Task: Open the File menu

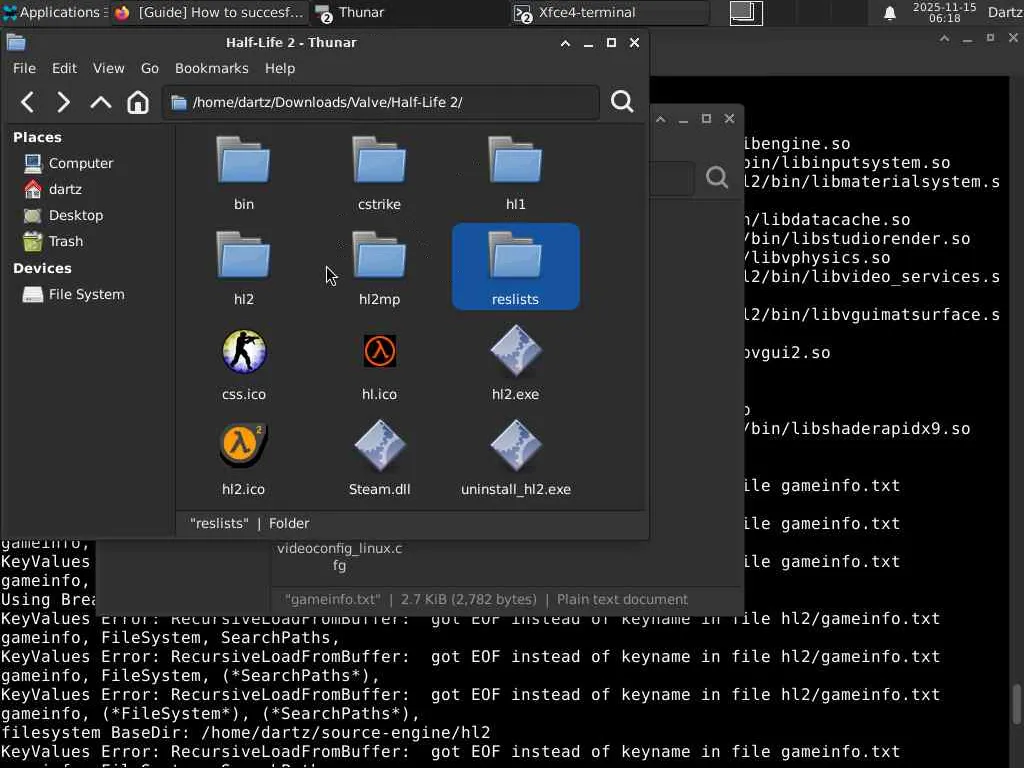Action: click(x=24, y=68)
